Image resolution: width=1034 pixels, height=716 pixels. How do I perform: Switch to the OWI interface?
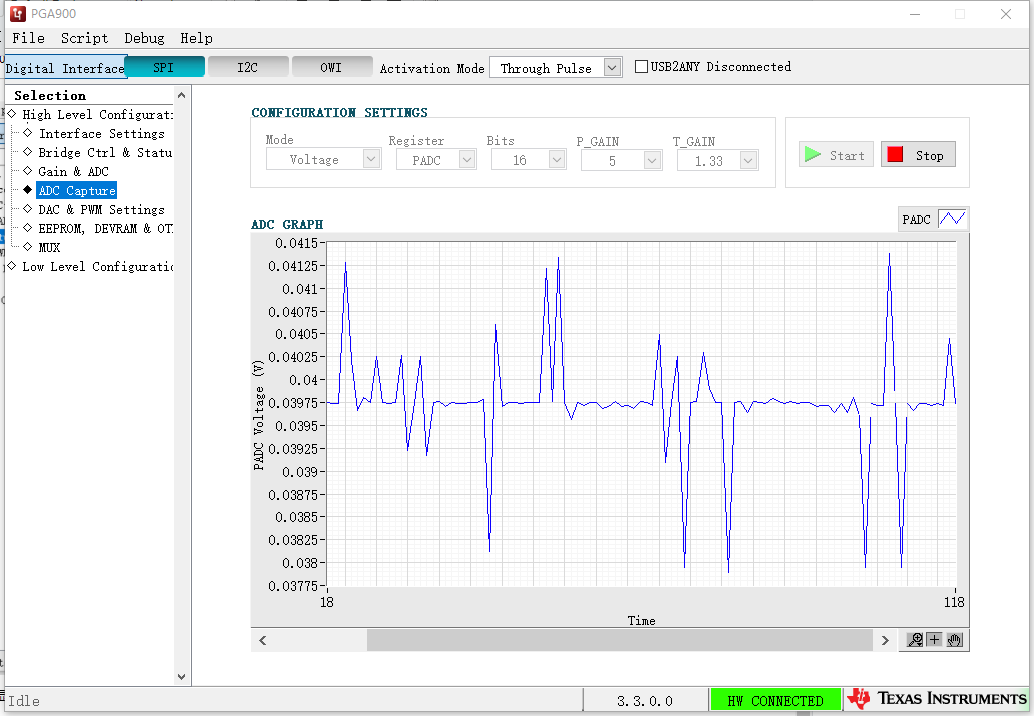[332, 67]
